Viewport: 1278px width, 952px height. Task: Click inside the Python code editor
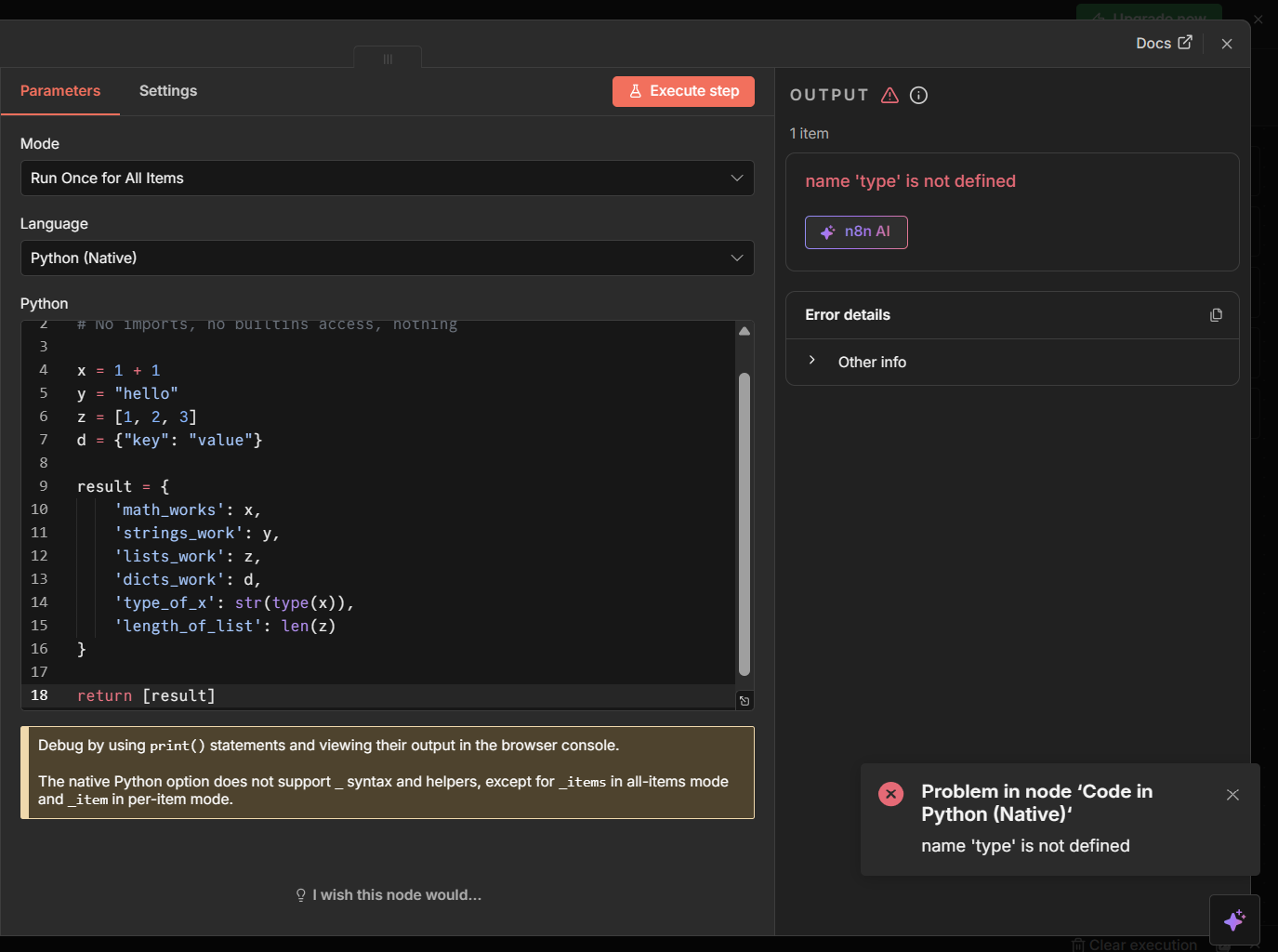tap(372, 511)
